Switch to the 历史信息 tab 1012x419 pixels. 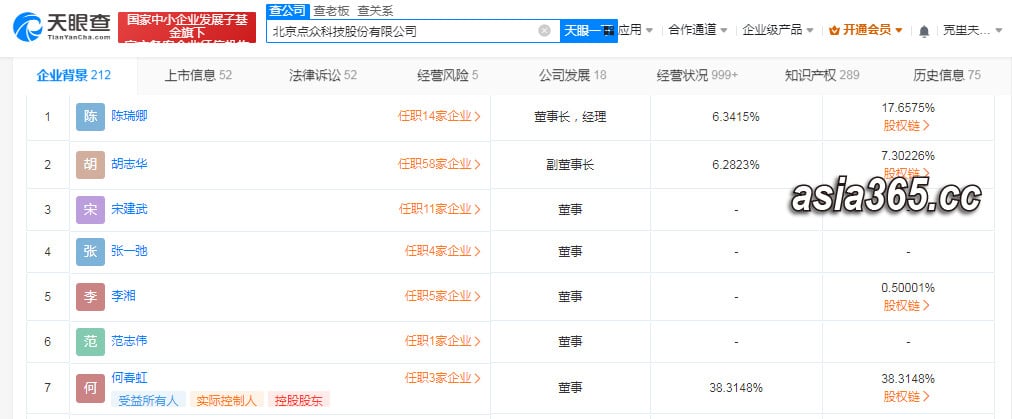(x=947, y=75)
